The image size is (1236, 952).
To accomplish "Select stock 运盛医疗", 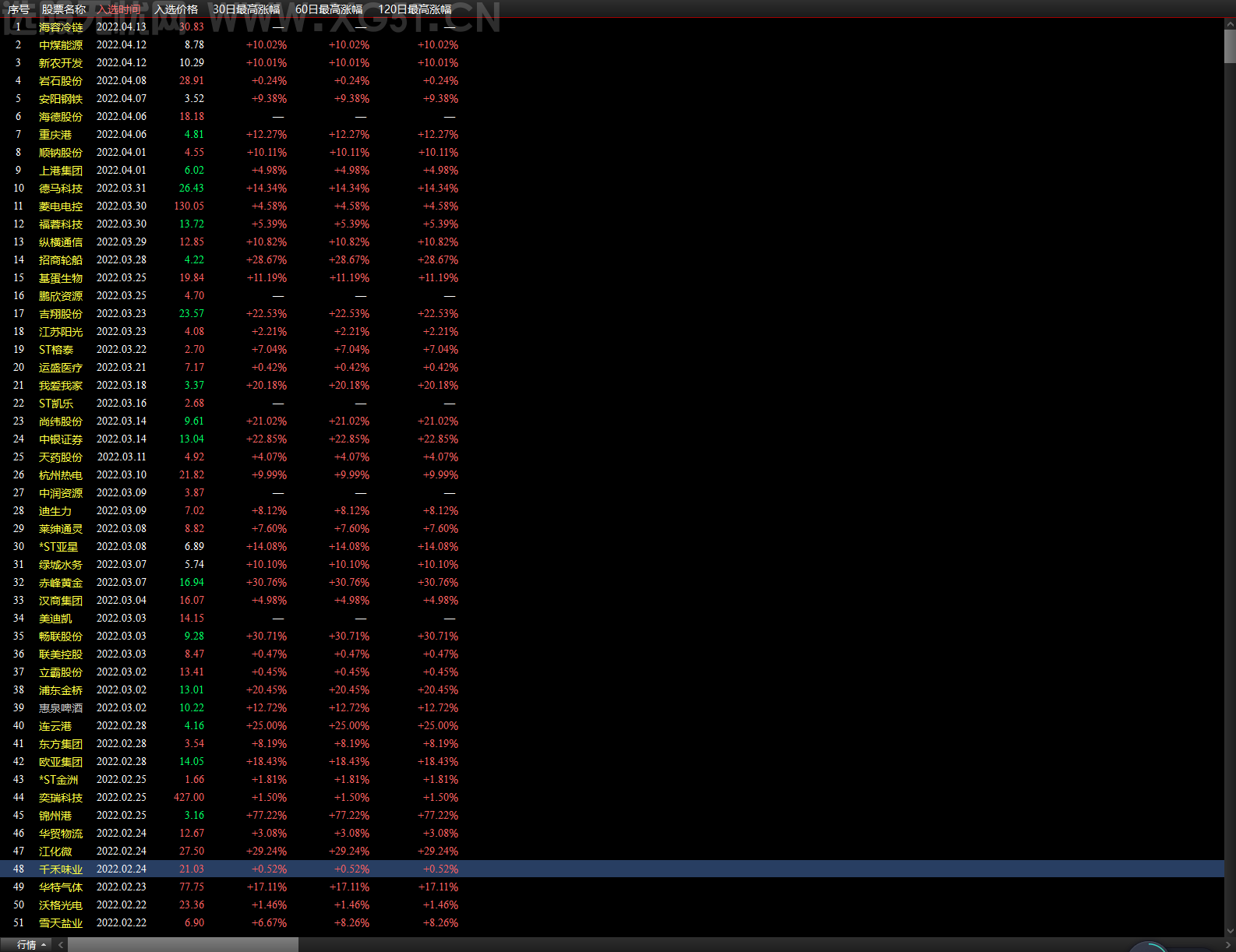I will coord(61,368).
